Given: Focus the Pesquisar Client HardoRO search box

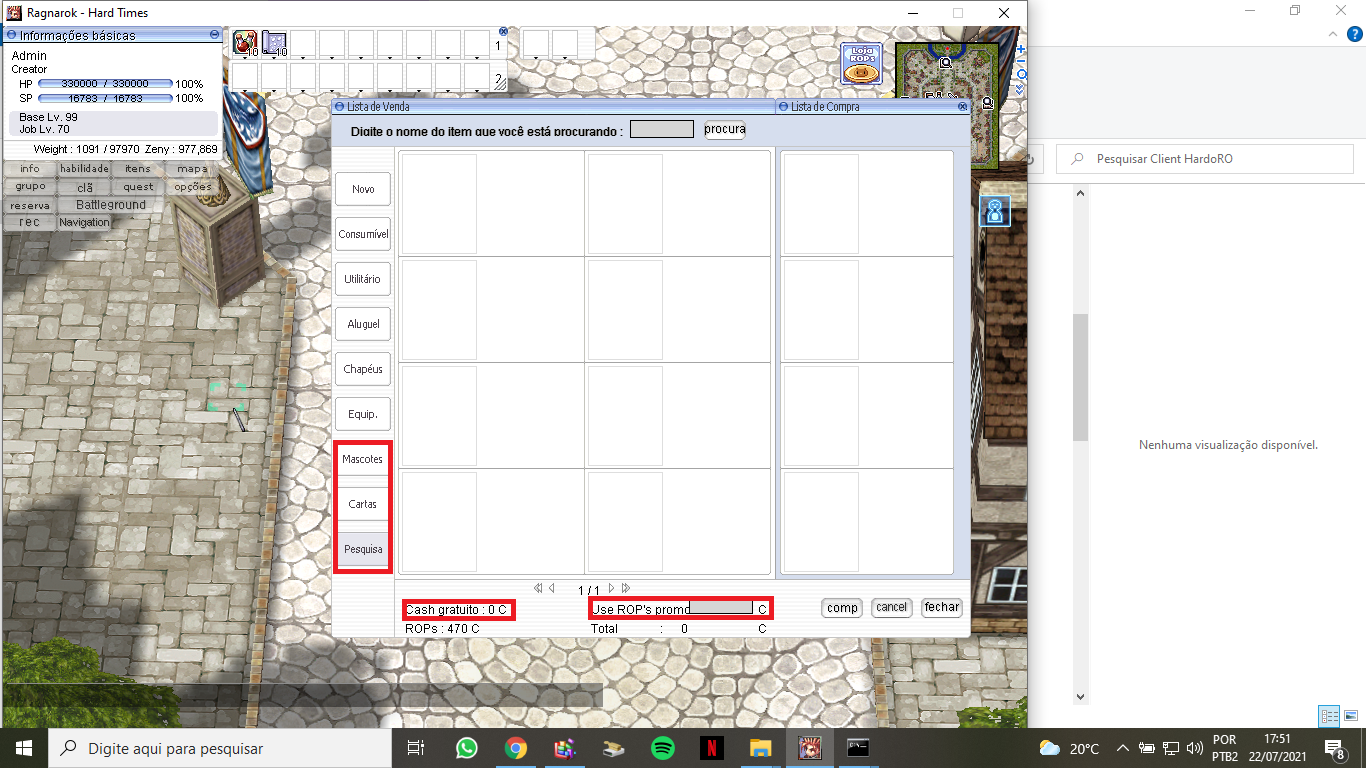Looking at the screenshot, I should coord(1207,159).
